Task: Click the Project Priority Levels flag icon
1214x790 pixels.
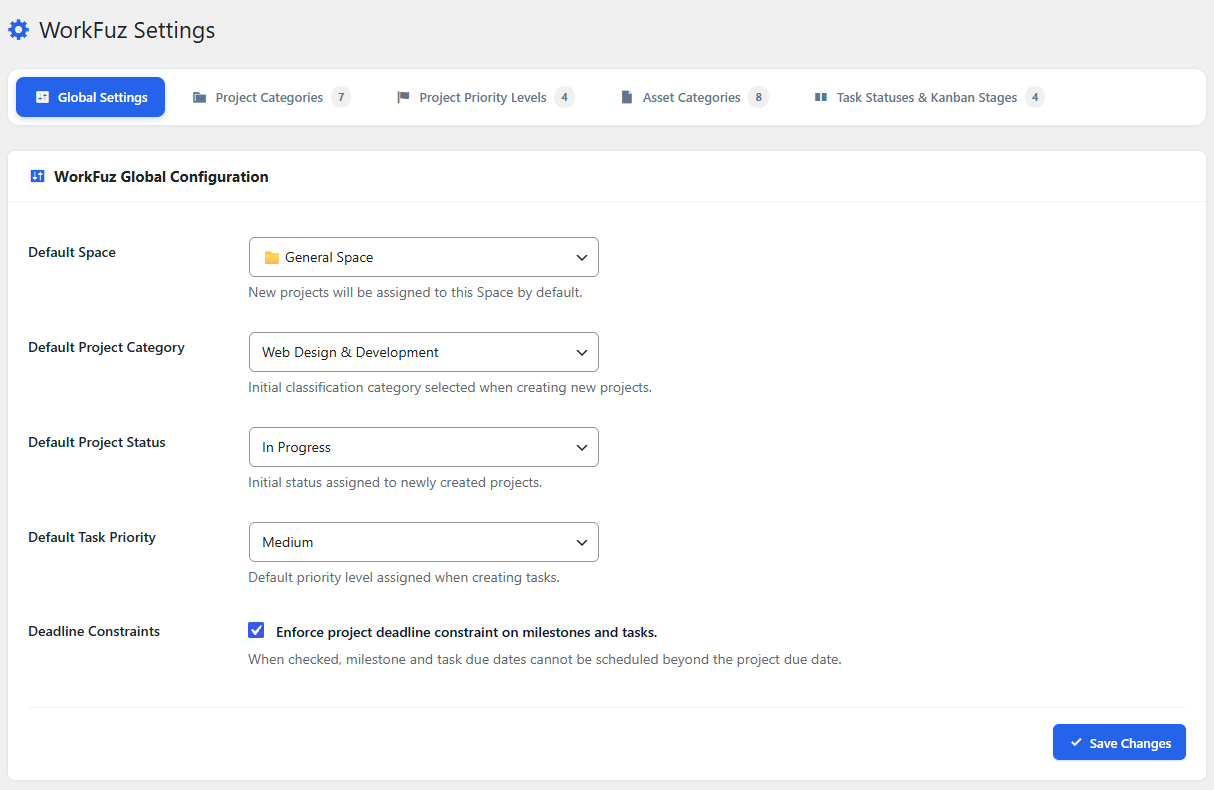Action: [x=403, y=98]
